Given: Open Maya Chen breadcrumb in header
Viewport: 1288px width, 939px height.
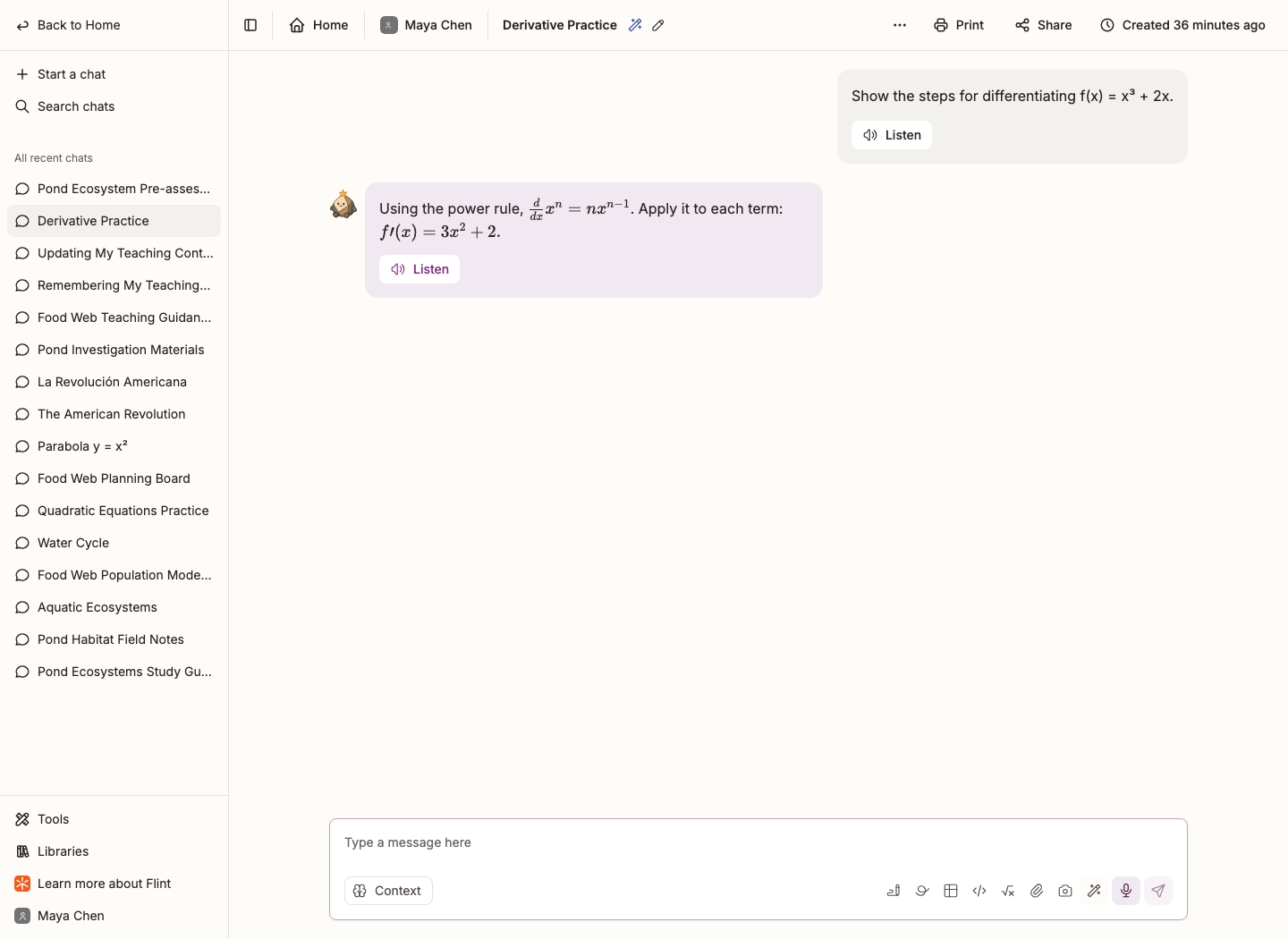Looking at the screenshot, I should (426, 25).
